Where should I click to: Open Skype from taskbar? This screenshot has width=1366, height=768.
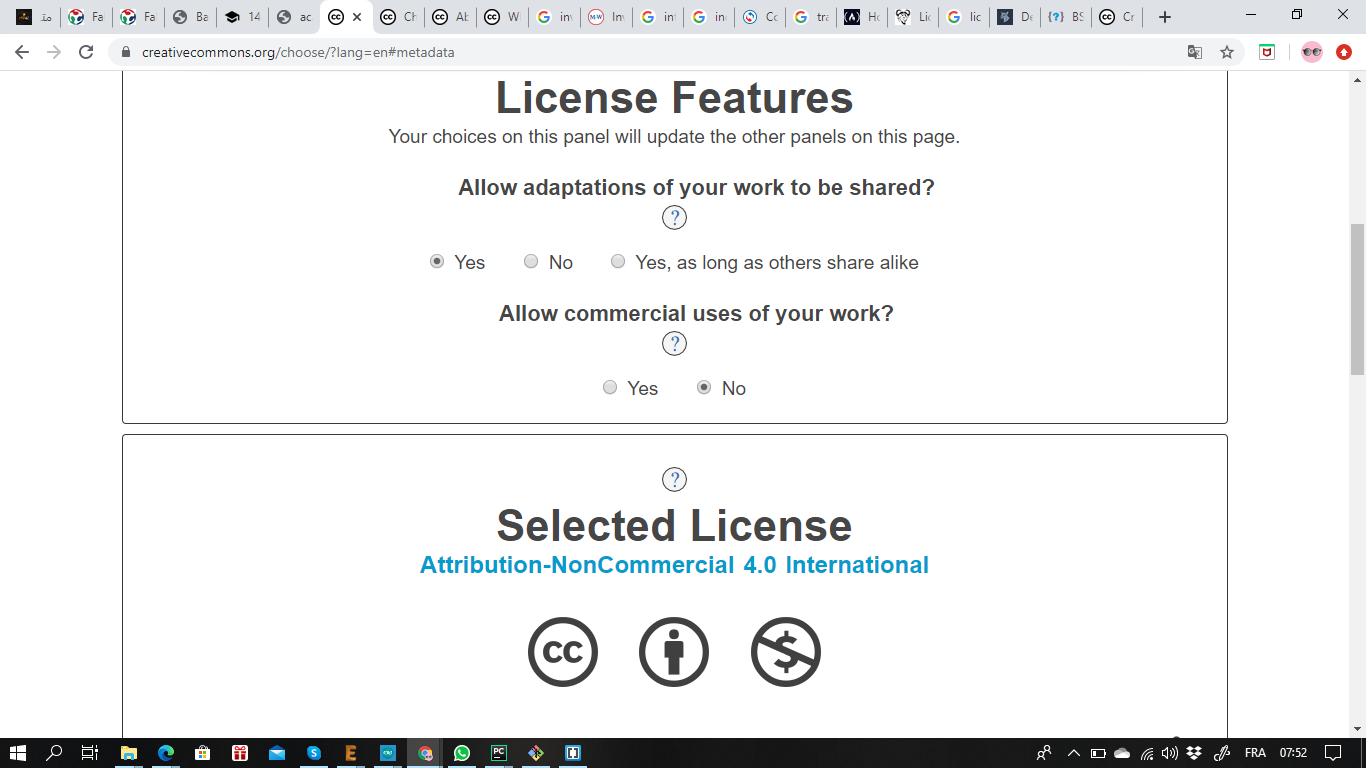tap(314, 753)
